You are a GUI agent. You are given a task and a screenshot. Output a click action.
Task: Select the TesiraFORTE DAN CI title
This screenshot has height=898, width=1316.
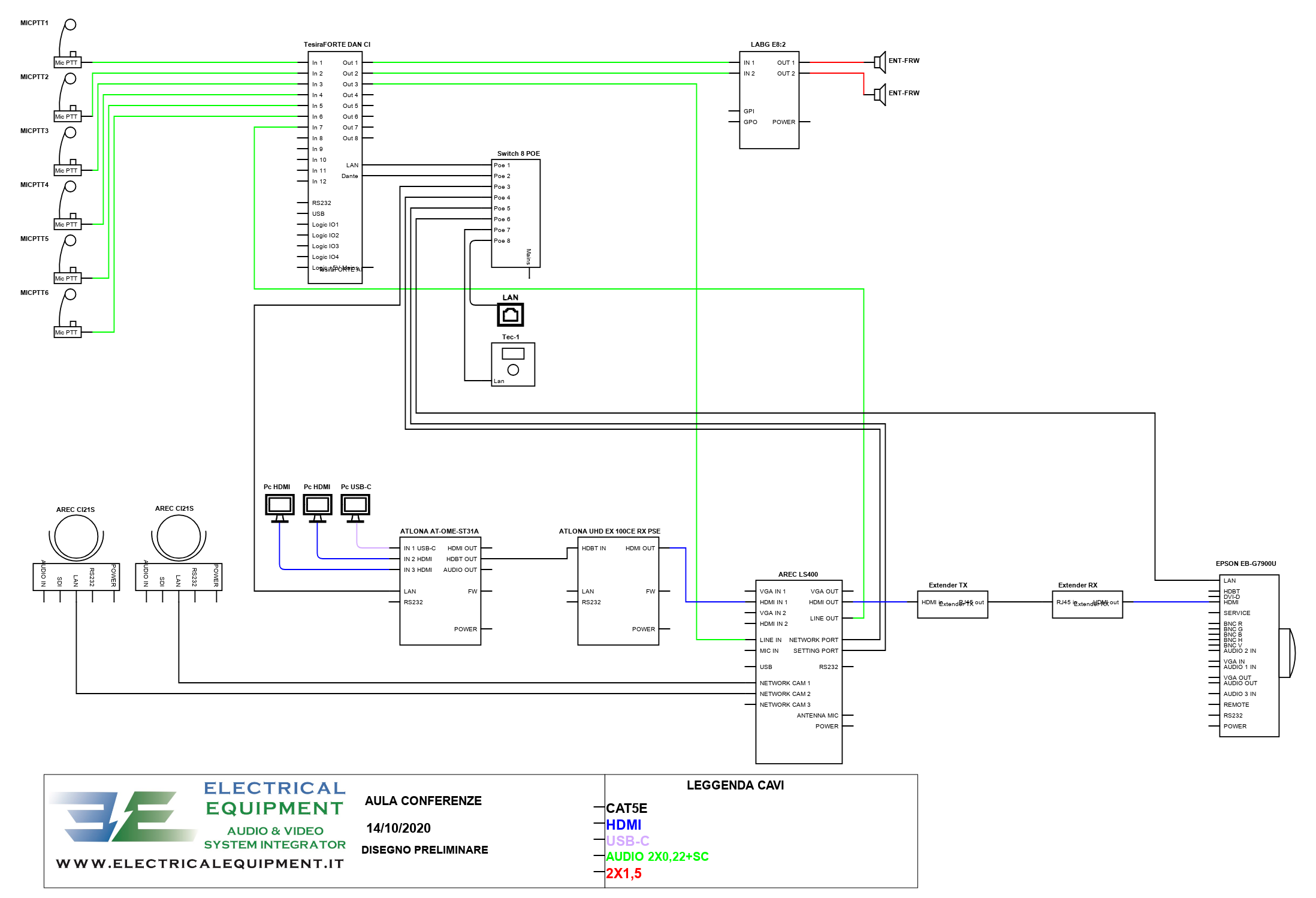tap(337, 44)
